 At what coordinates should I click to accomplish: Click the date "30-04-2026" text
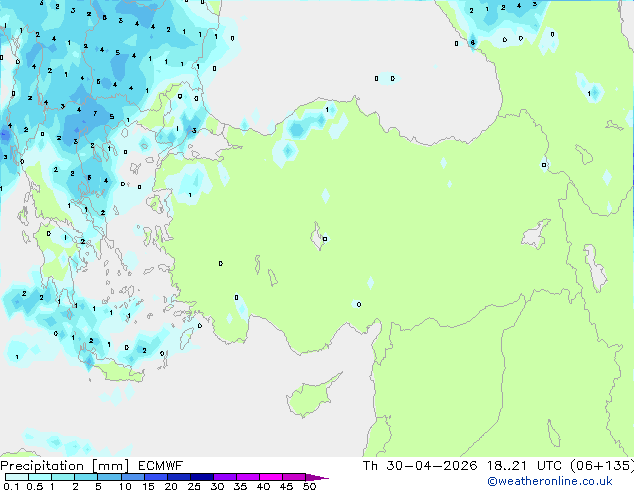click(x=431, y=466)
